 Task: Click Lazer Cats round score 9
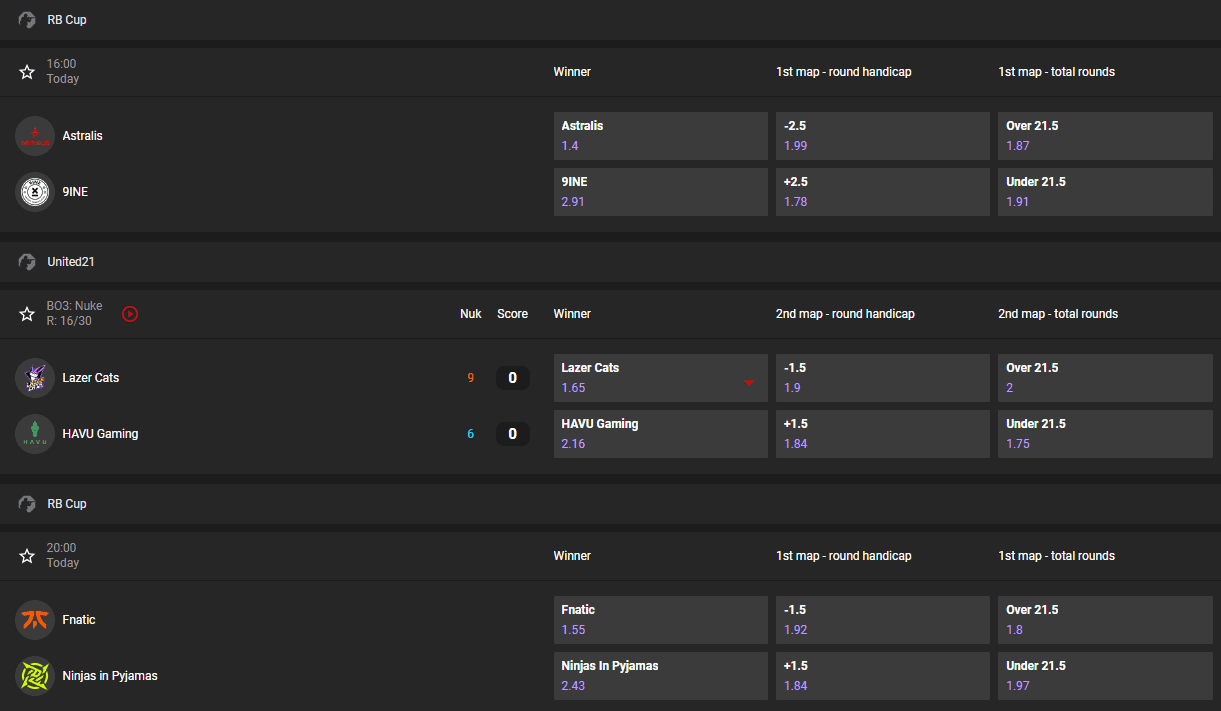tap(470, 378)
